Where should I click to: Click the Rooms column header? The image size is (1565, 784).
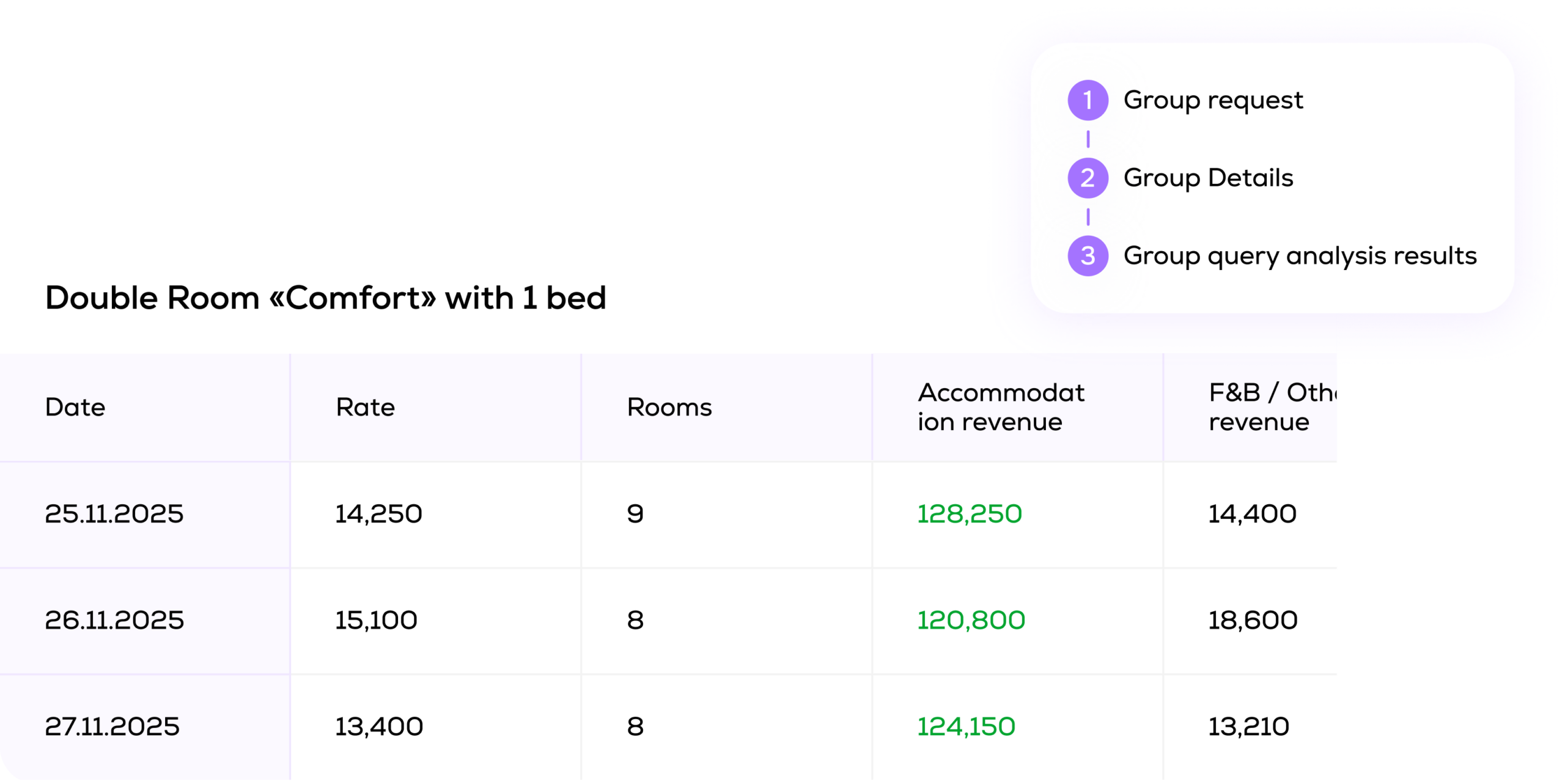(x=669, y=407)
